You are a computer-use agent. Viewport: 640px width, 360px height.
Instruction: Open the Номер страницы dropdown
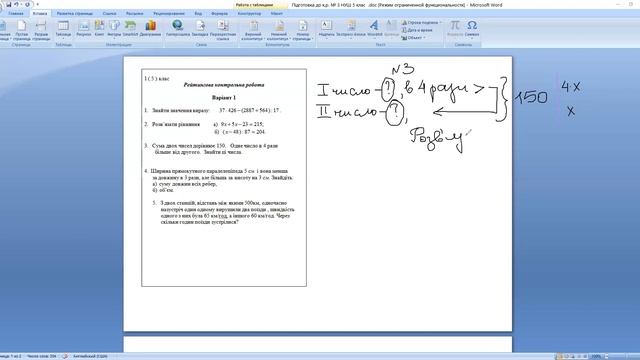point(303,30)
